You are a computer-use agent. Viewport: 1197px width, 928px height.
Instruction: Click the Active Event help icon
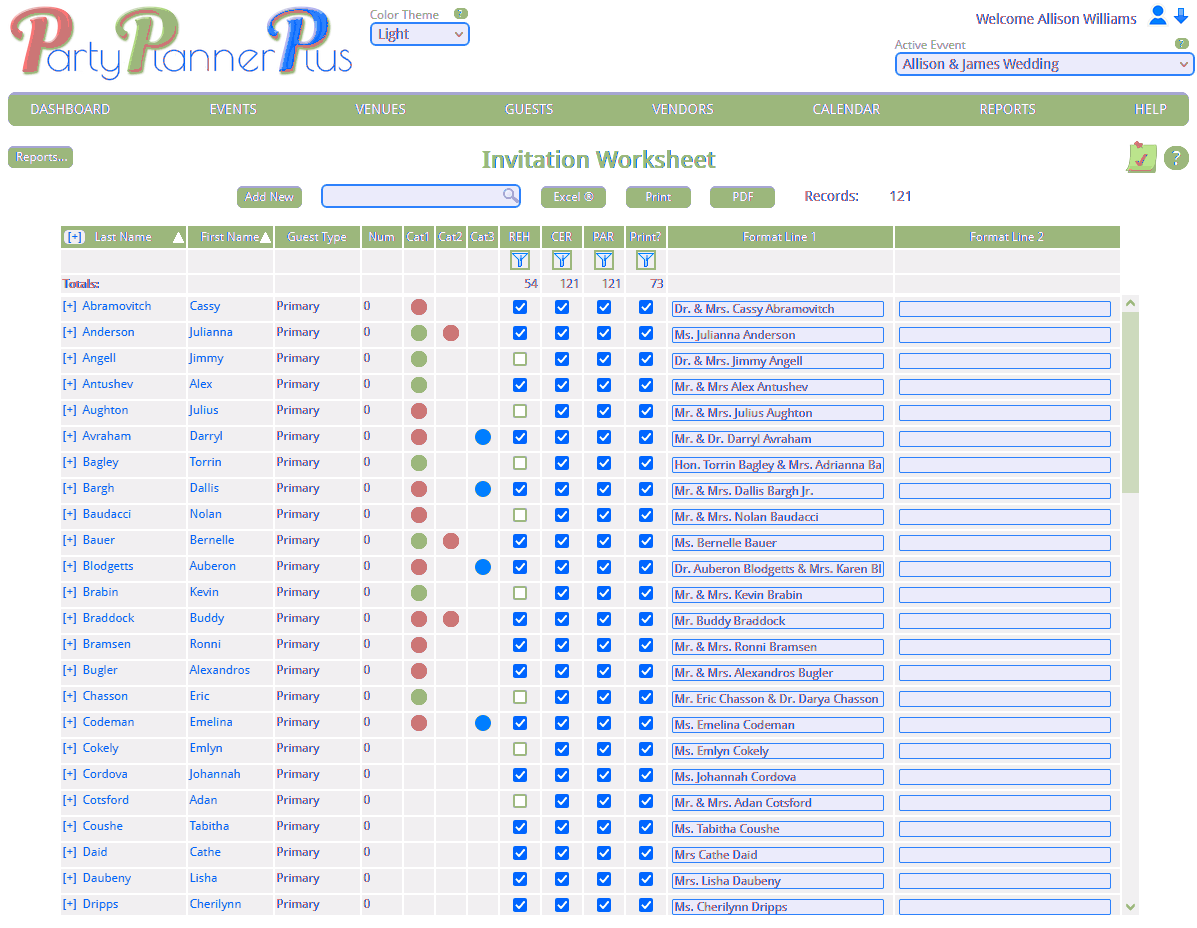click(1182, 44)
